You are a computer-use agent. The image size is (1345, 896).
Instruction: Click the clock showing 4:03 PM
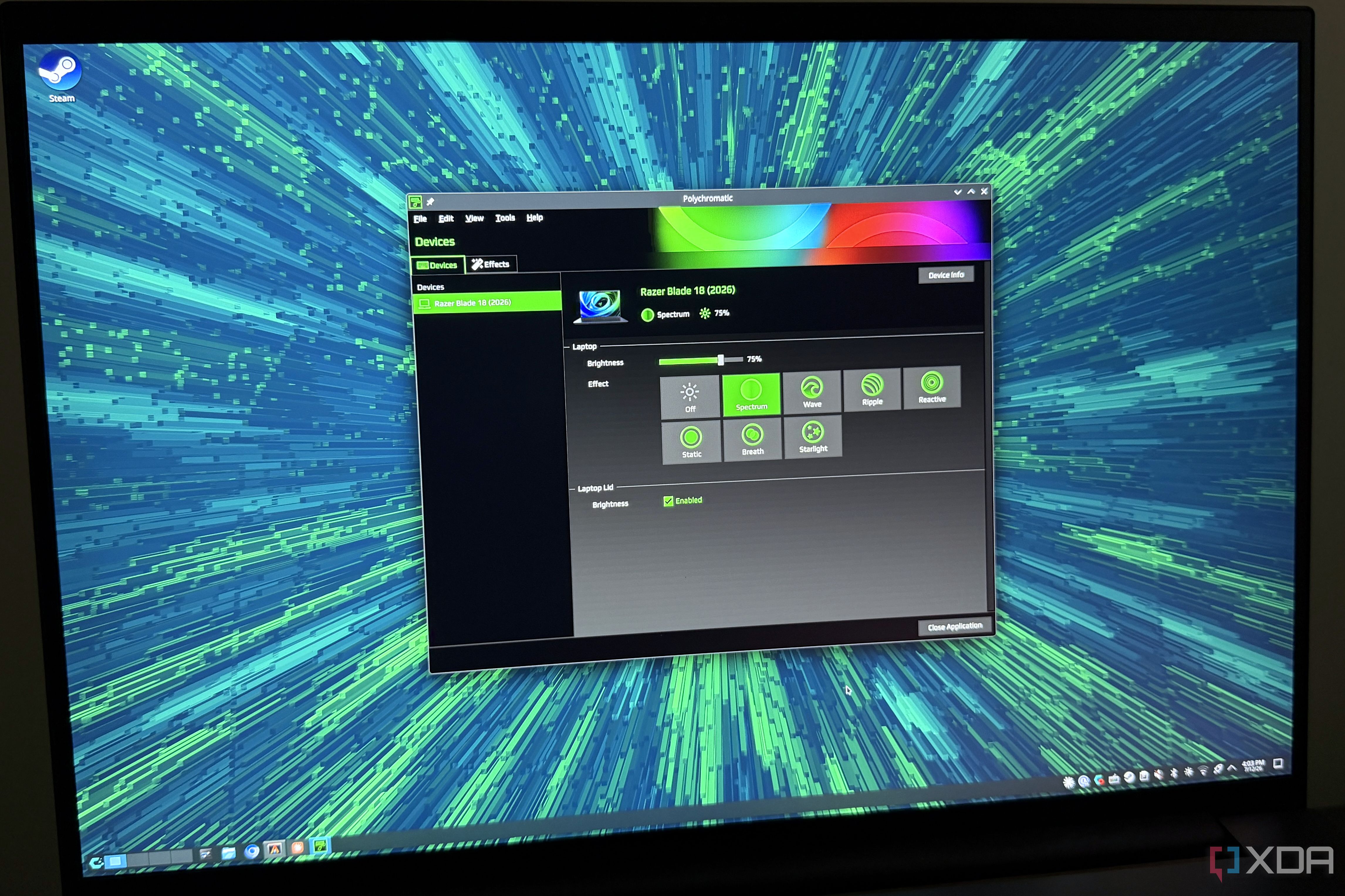point(1253,766)
